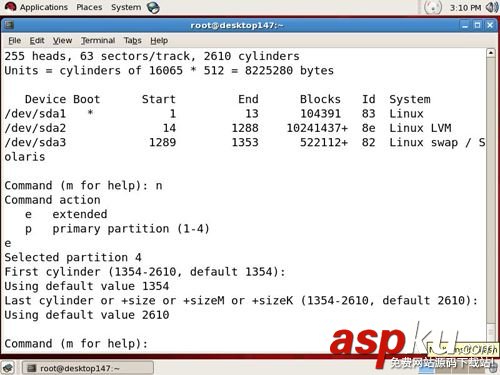Open the Places menu
Viewport: 500px width, 375px height.
(x=89, y=7)
